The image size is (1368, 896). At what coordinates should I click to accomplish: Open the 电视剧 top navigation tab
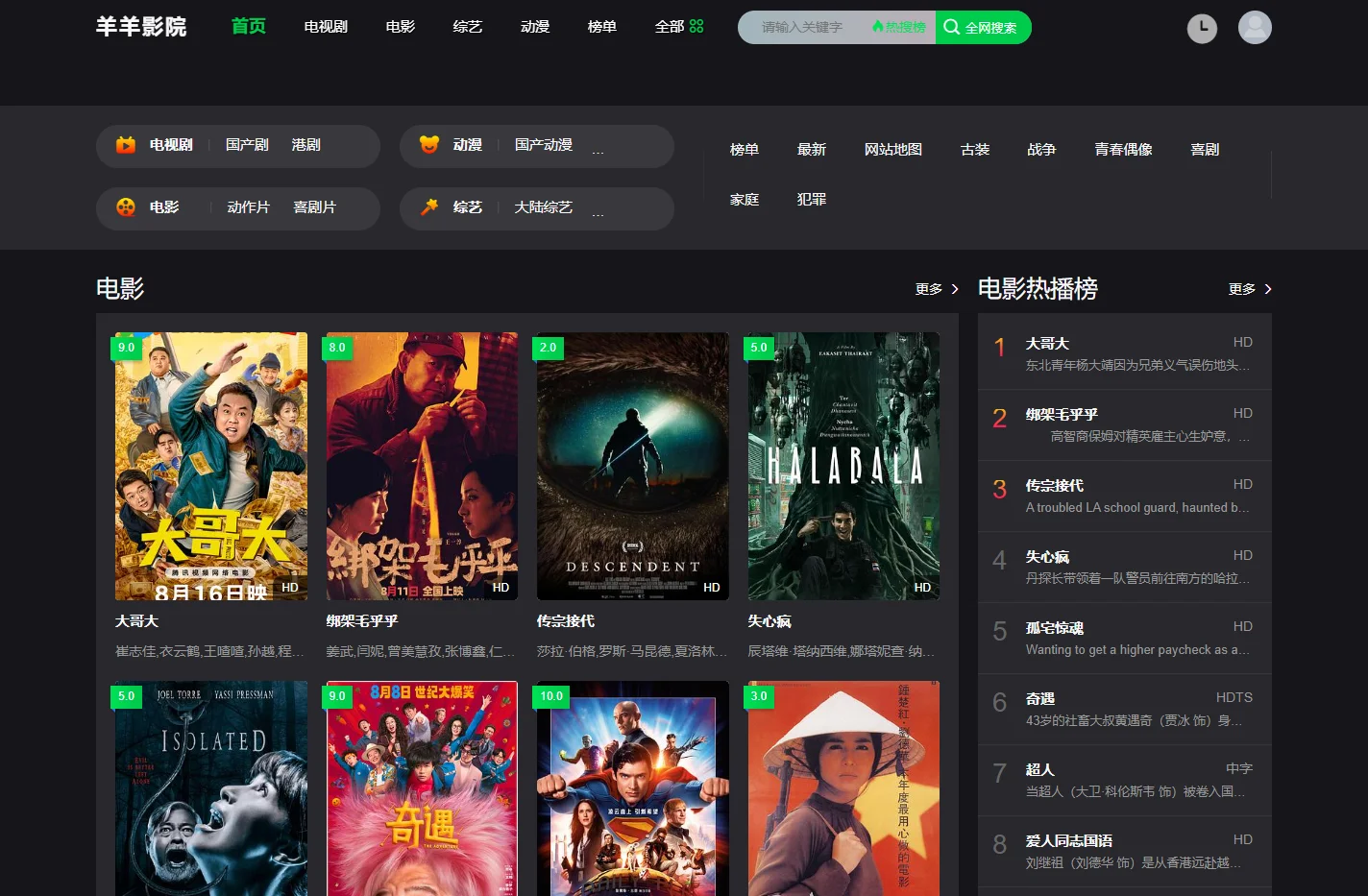[x=326, y=27]
